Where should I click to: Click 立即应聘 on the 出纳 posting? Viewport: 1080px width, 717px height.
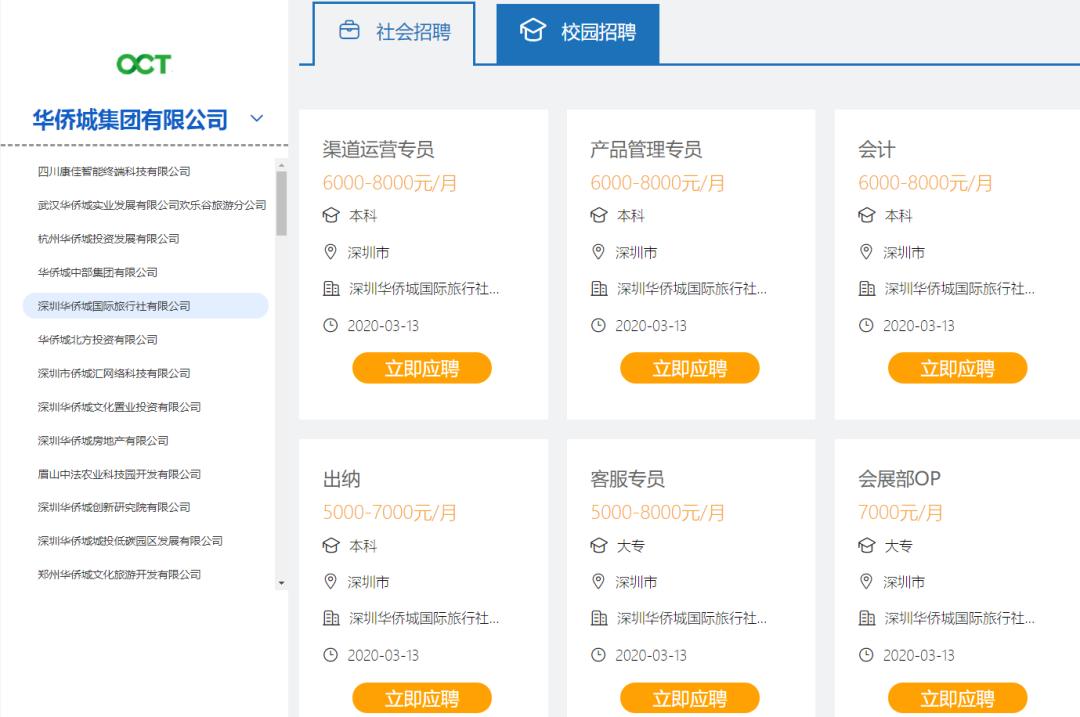421,697
